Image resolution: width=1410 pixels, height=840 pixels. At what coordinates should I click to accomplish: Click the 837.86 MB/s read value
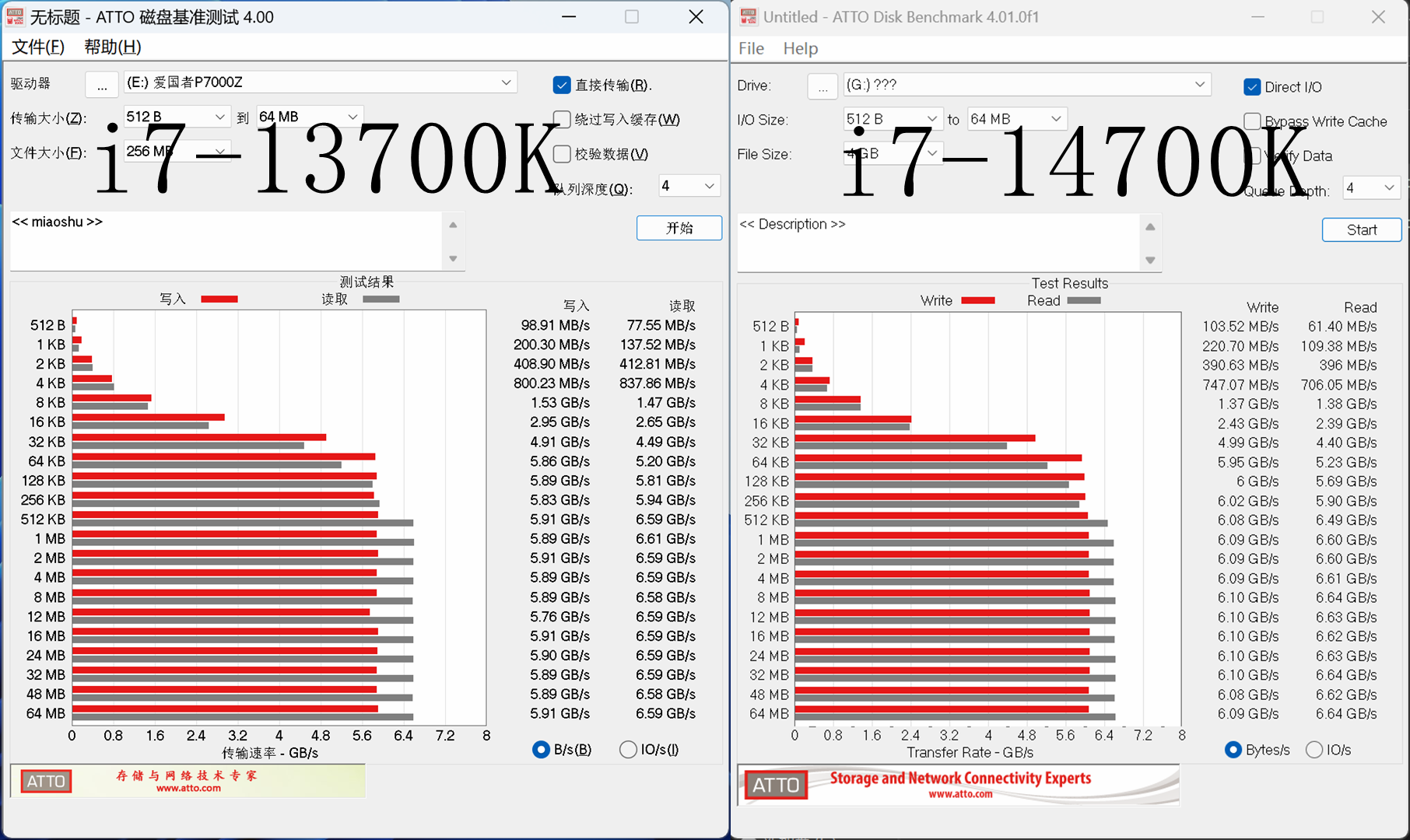(x=658, y=383)
